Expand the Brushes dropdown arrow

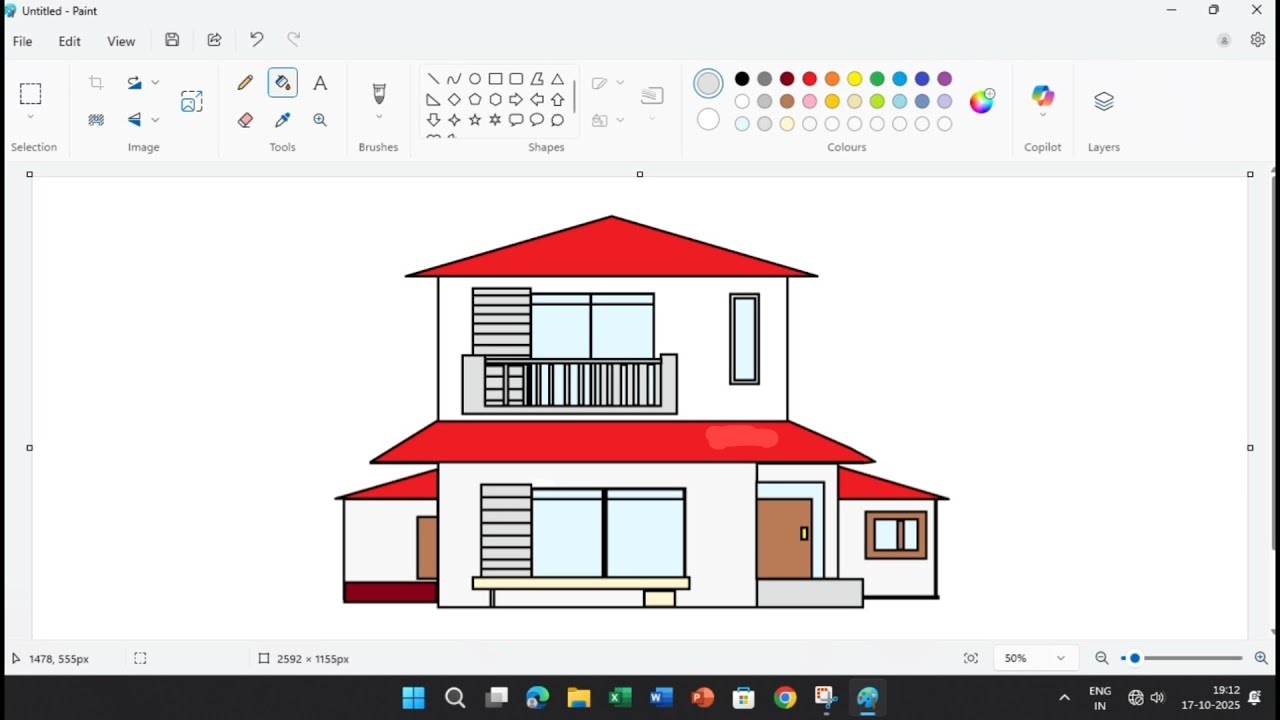click(x=379, y=118)
